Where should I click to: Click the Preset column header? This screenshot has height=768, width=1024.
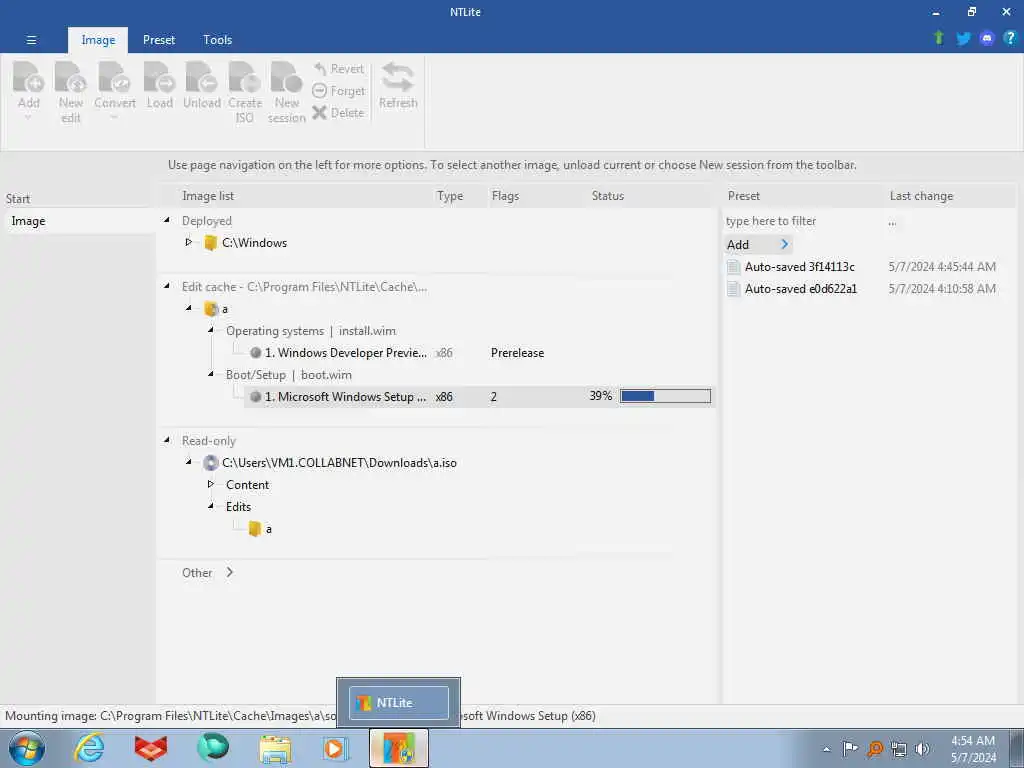744,196
